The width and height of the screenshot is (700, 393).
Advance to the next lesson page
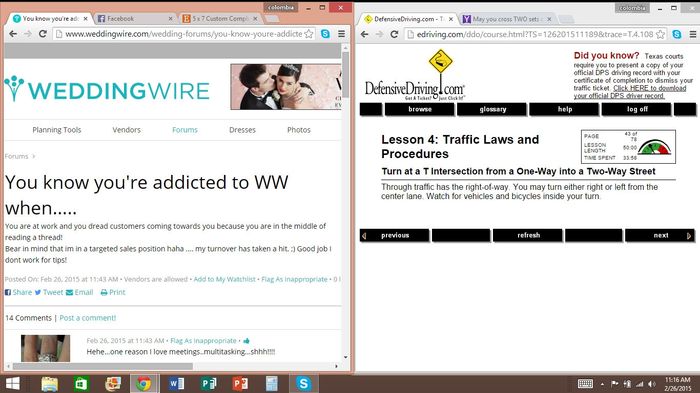coord(660,235)
